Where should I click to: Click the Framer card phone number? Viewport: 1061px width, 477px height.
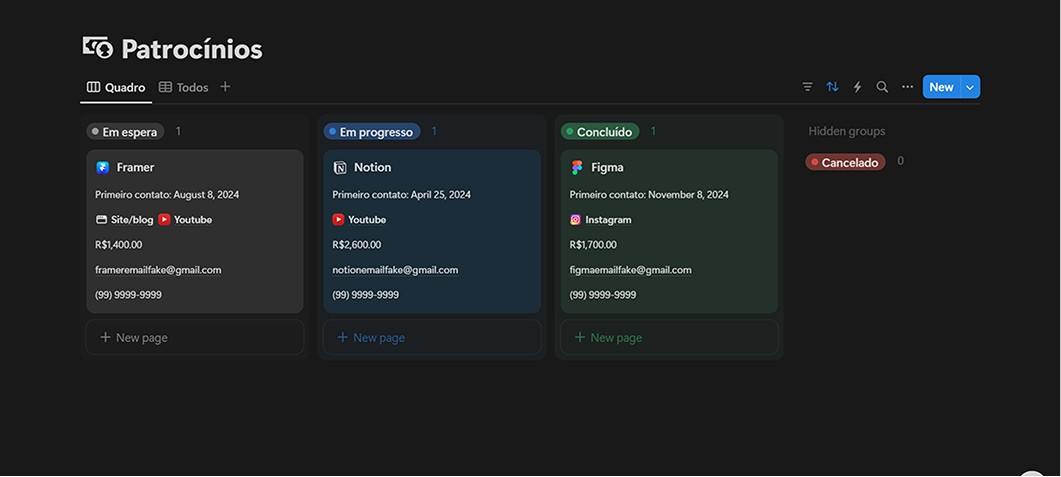tap(128, 294)
